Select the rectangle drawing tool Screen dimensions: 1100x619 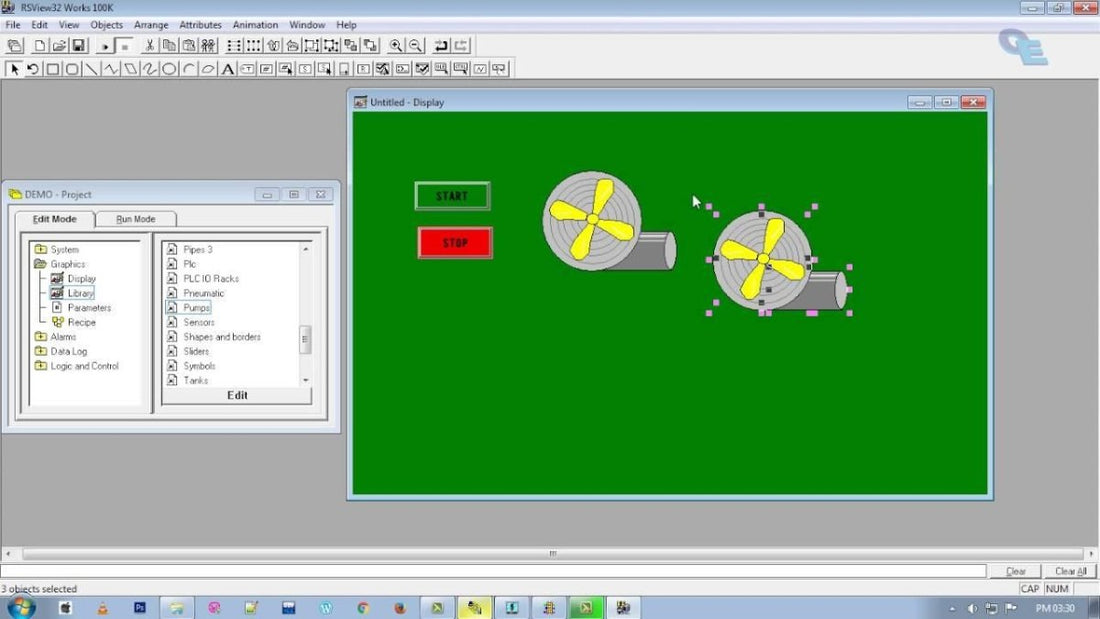coord(51,68)
